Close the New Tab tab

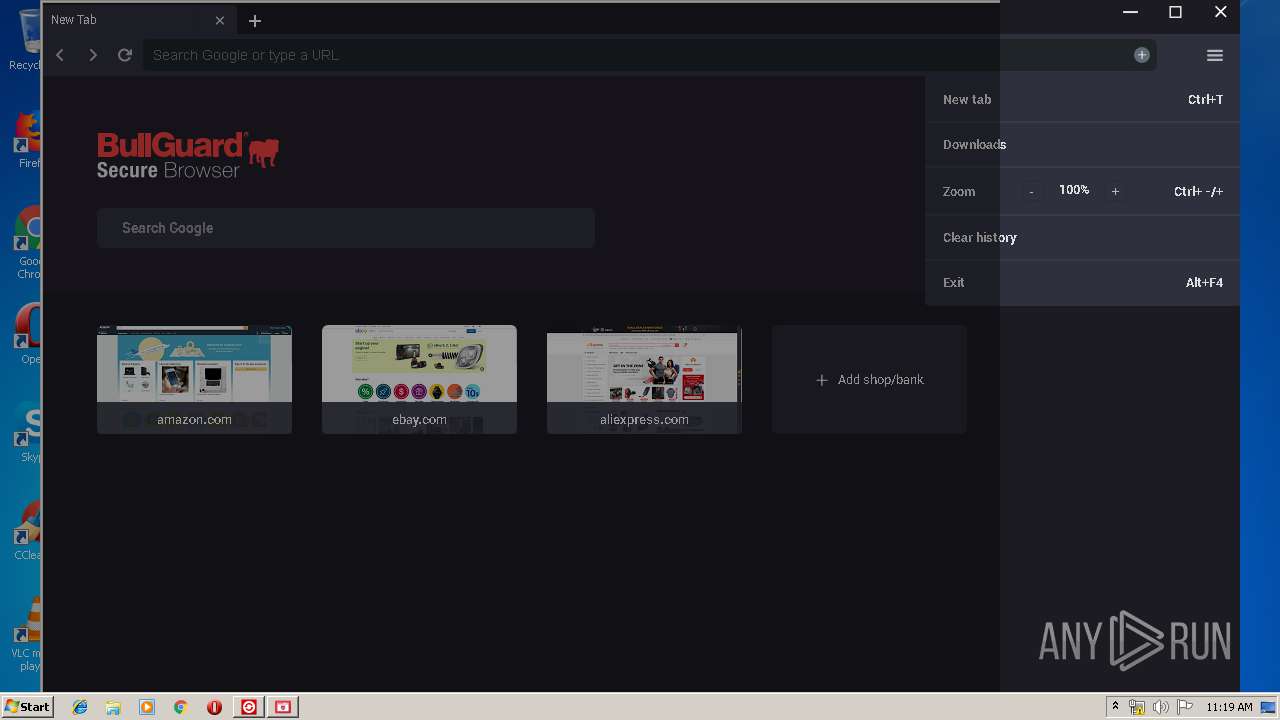click(220, 20)
